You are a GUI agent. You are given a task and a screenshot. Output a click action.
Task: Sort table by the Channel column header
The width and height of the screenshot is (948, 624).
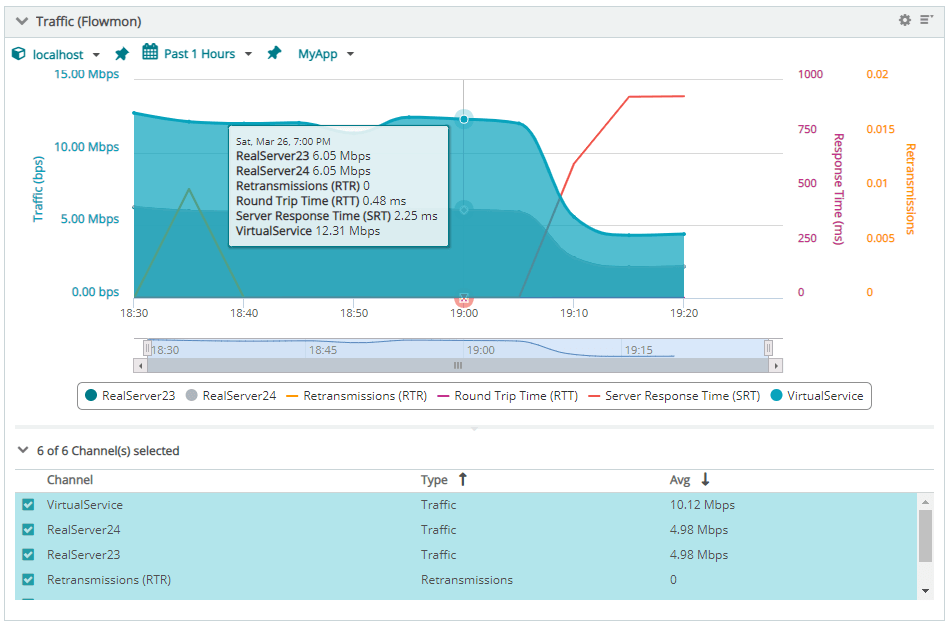[x=70, y=480]
